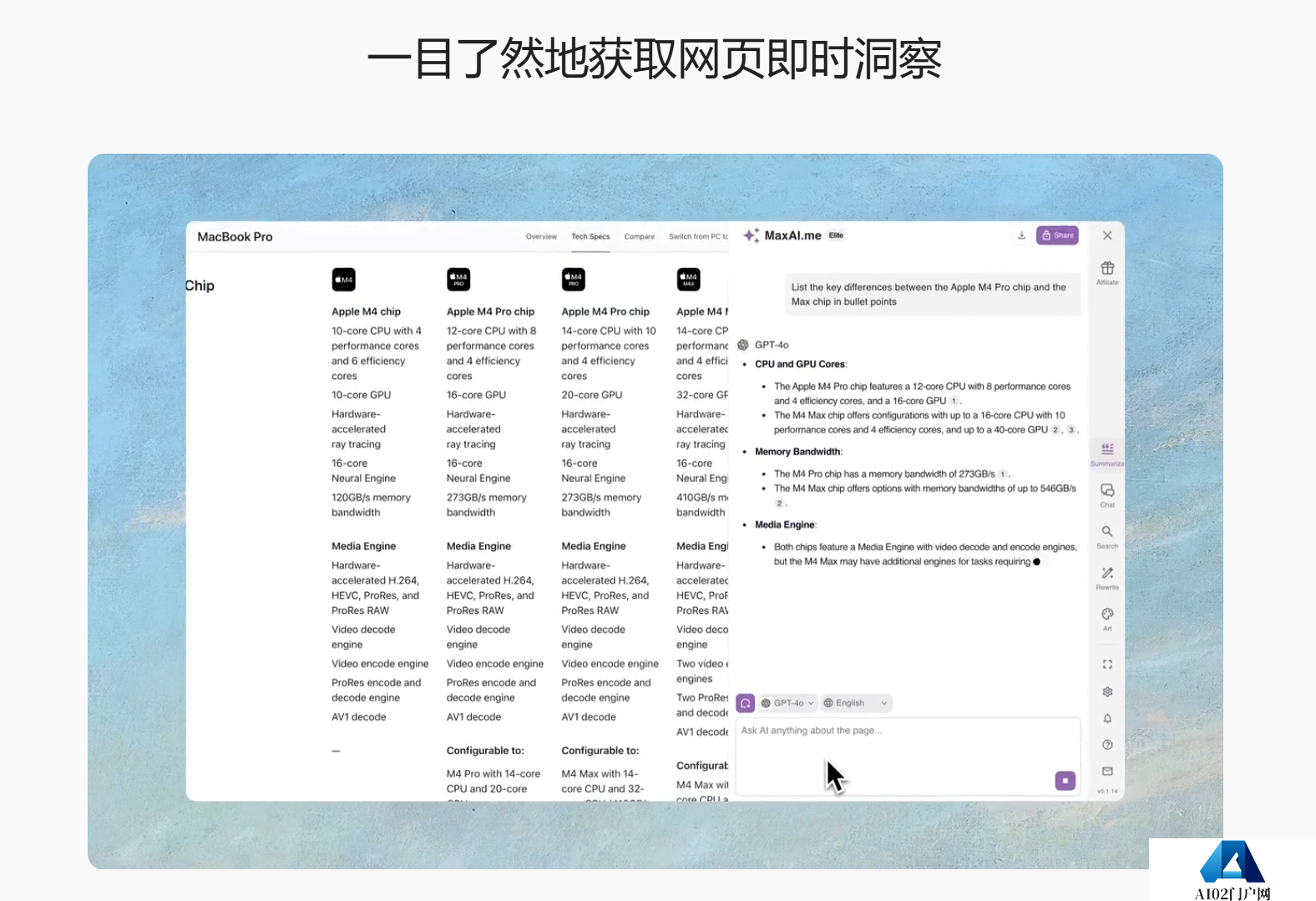Click citation 1 after 16-core GPU
The width and height of the screenshot is (1316, 901).
(954, 402)
